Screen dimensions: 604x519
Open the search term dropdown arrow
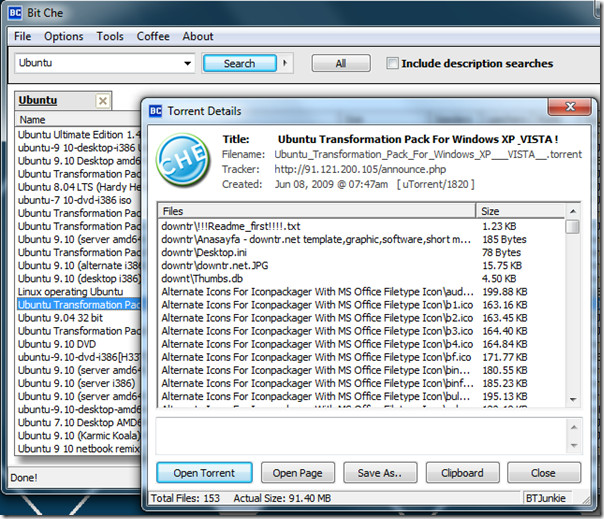[187, 63]
